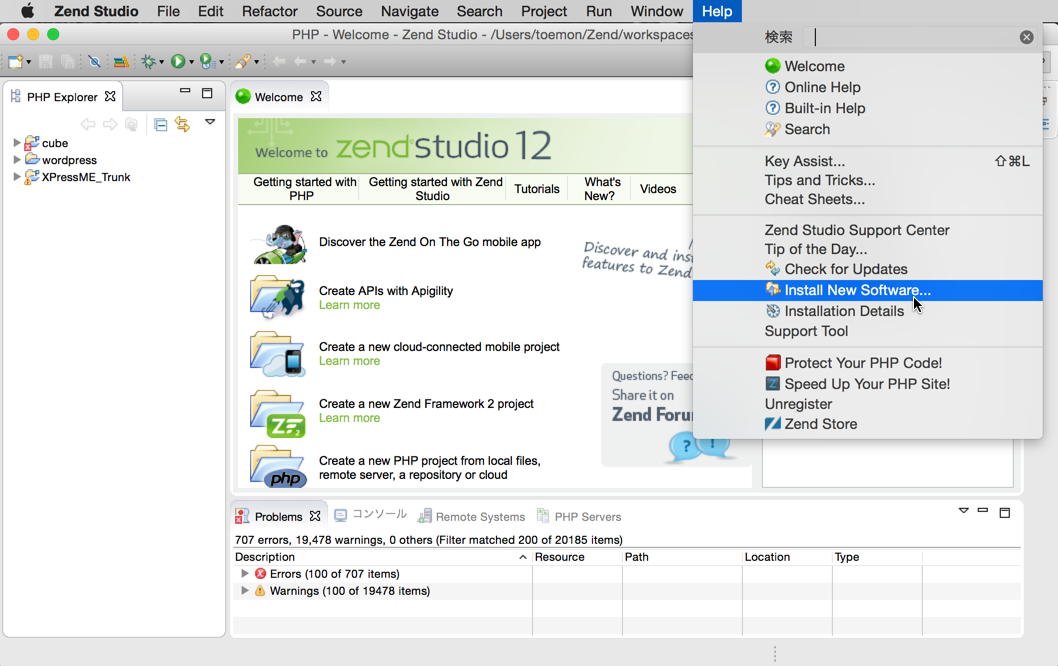Click Learn more under Apigility
This screenshot has height=666, width=1058.
pyautogui.click(x=350, y=305)
